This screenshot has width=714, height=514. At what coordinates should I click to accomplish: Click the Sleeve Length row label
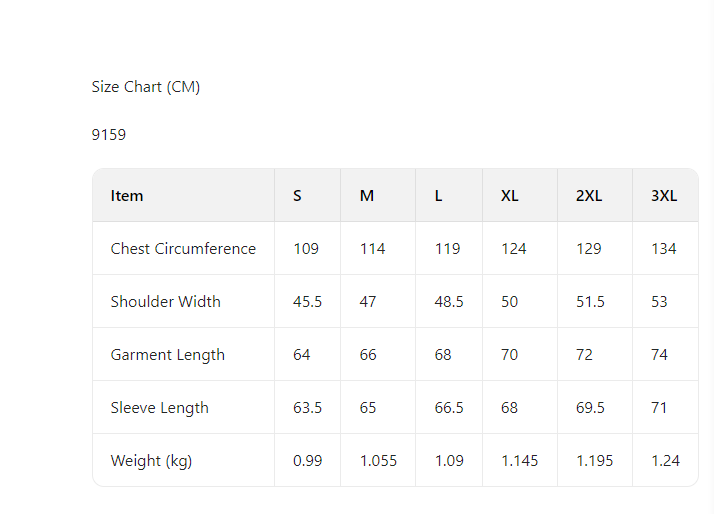coord(159,407)
